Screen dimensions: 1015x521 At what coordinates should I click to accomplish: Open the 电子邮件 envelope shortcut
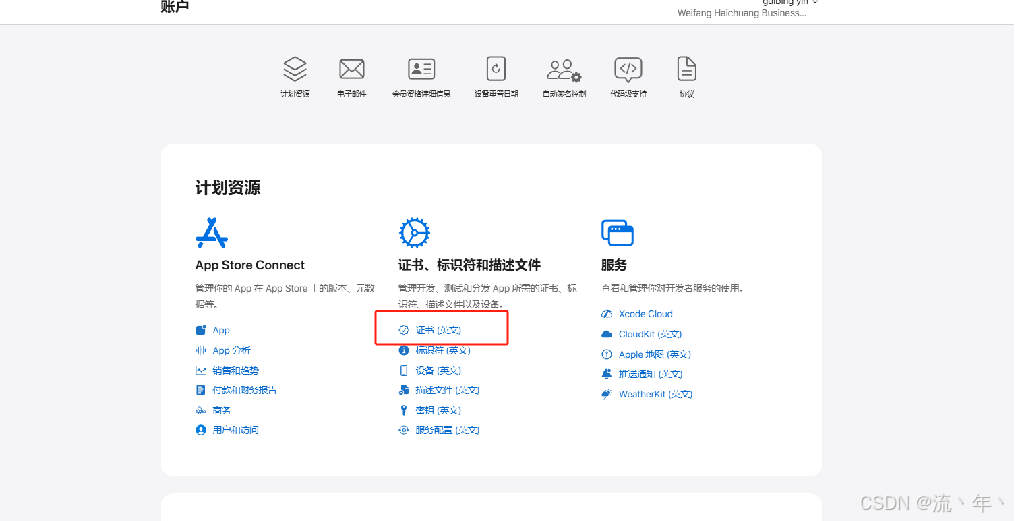[x=351, y=76]
